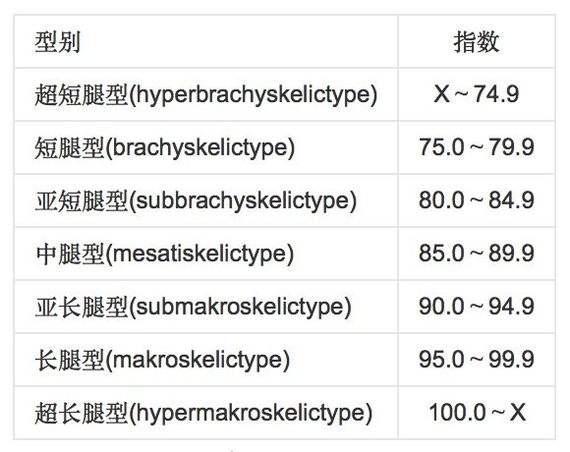Screen dimensions: 570x452
Task: Select the 75.0~79.9 index value
Action: (476, 147)
